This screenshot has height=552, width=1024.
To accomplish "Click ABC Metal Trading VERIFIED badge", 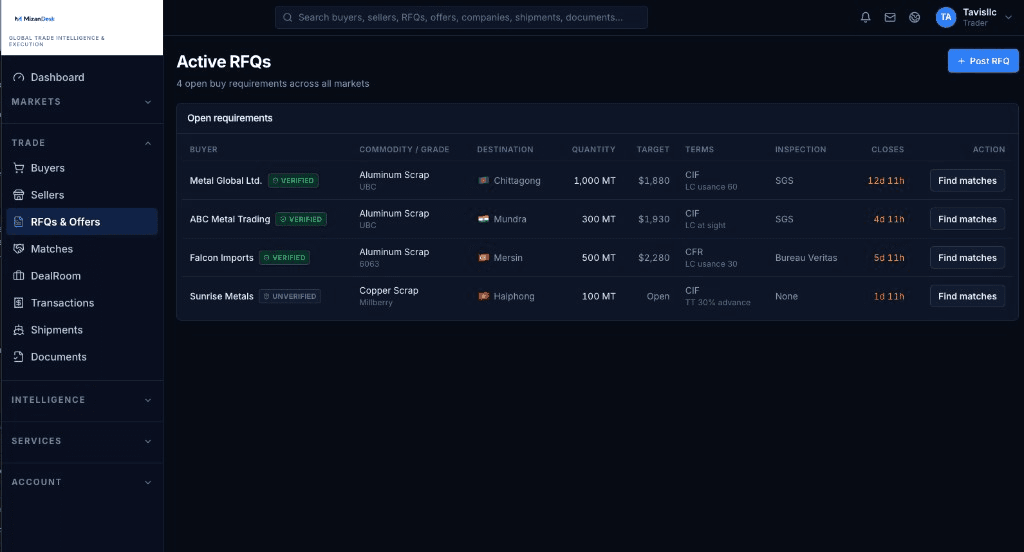I will (301, 219).
